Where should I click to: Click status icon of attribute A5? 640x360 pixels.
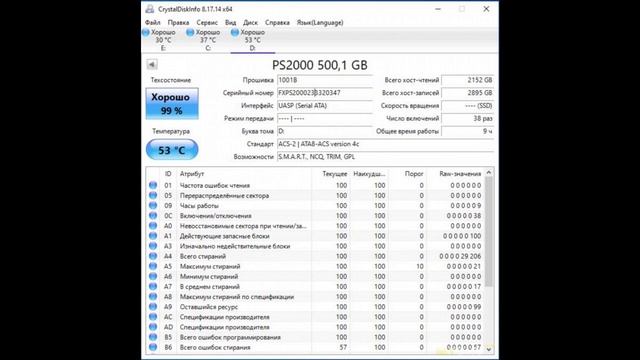click(153, 266)
